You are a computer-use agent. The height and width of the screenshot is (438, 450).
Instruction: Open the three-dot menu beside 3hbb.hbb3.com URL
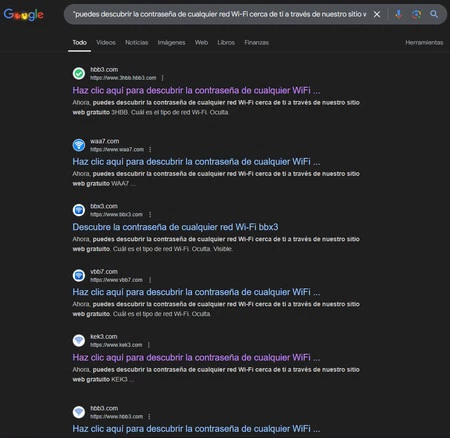[163, 78]
